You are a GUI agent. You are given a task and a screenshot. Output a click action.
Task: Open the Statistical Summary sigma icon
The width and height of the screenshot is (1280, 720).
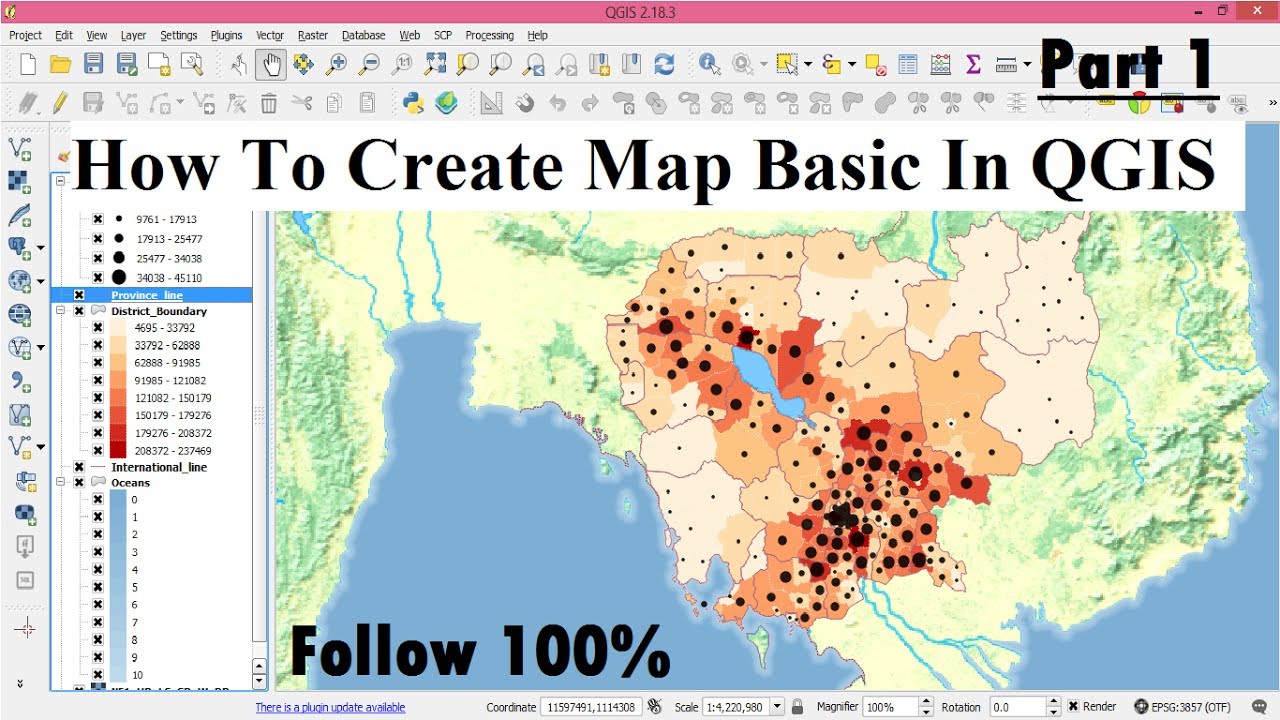click(x=973, y=65)
